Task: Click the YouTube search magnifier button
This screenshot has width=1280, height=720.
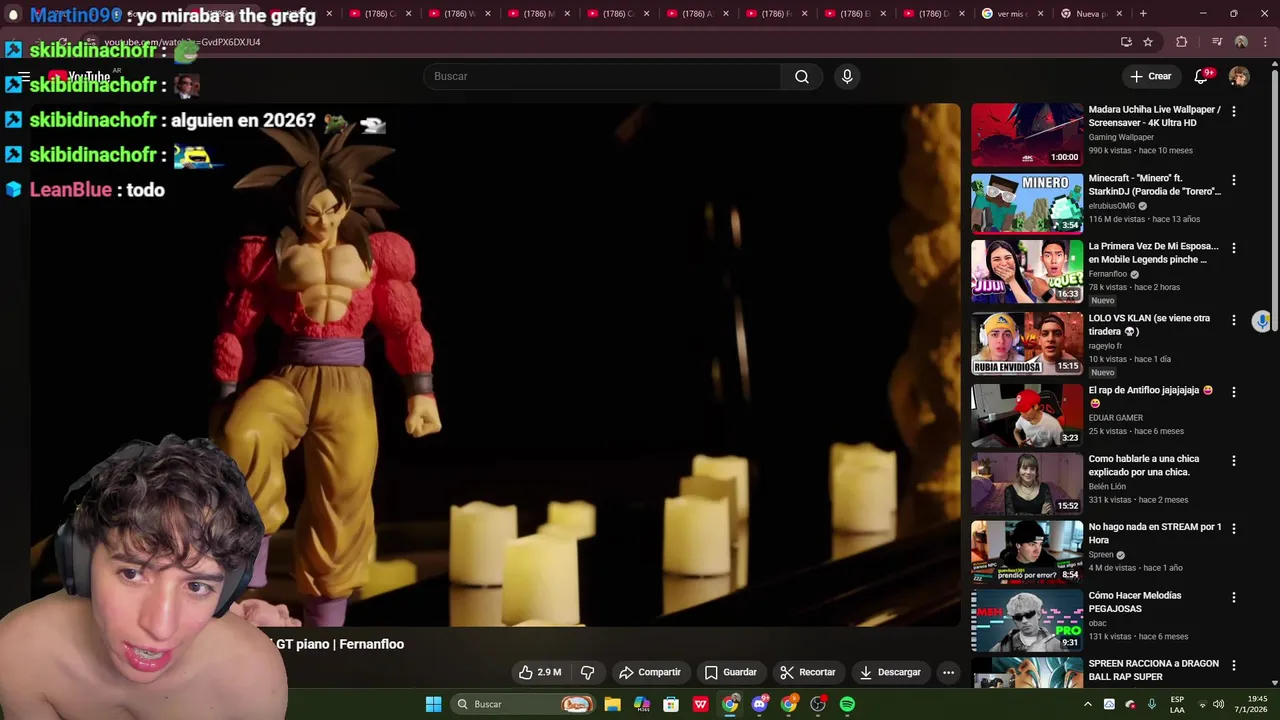Action: point(802,77)
